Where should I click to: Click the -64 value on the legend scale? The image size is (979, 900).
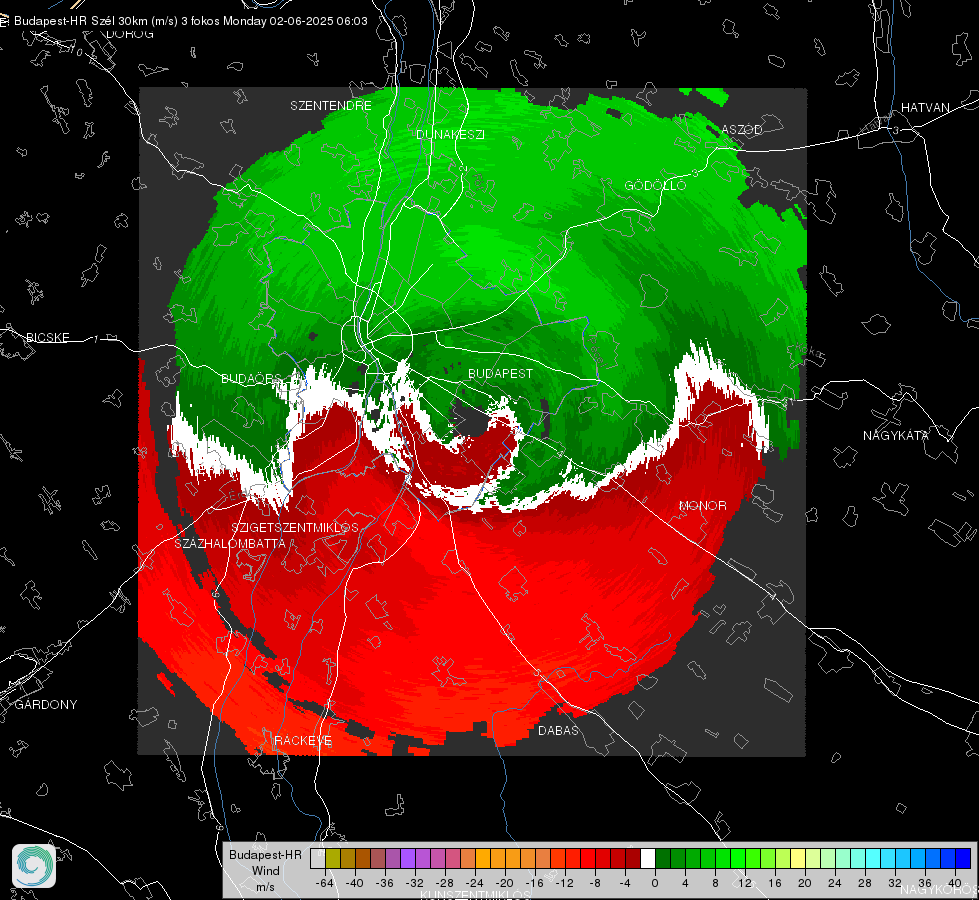(x=325, y=883)
